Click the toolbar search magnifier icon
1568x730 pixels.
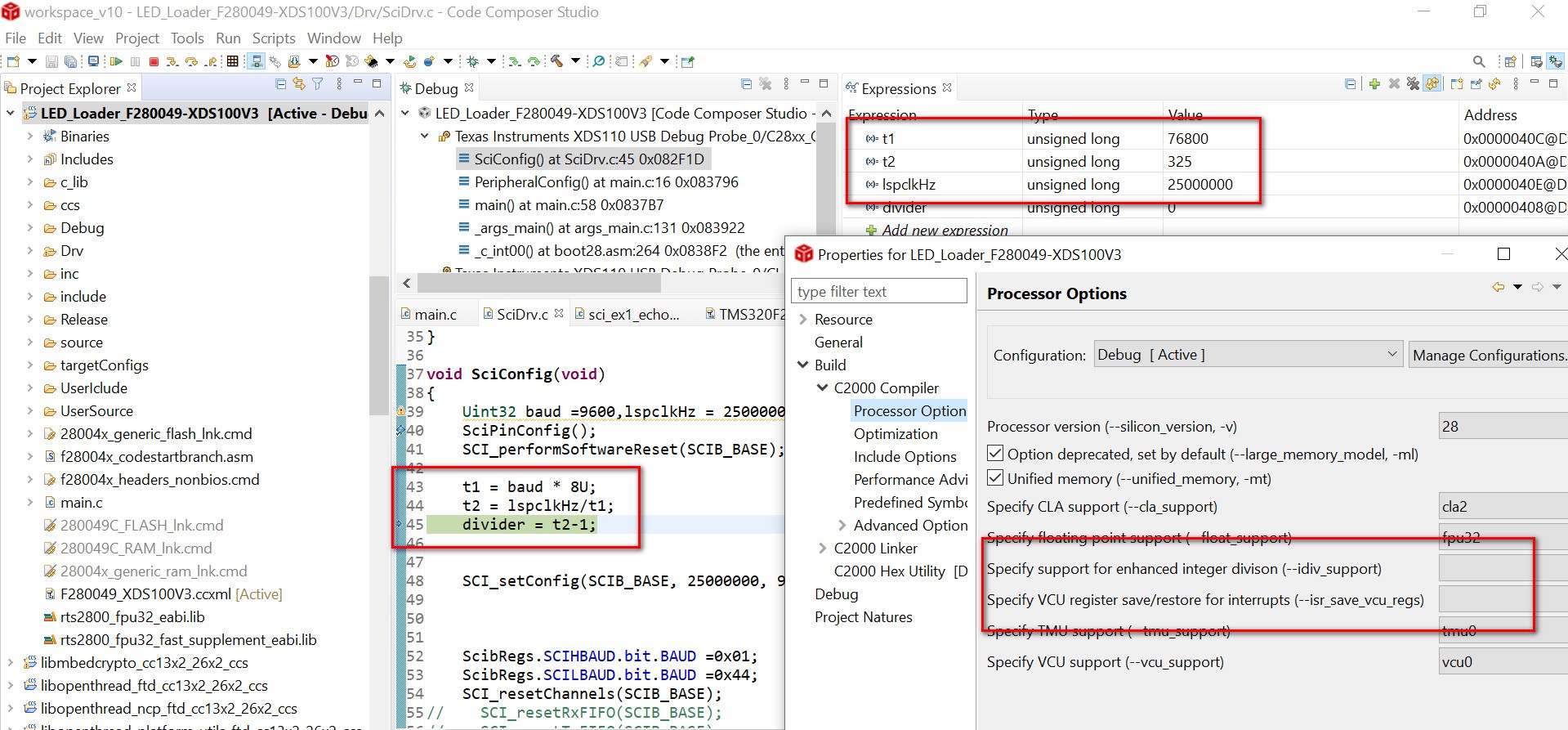1479,61
